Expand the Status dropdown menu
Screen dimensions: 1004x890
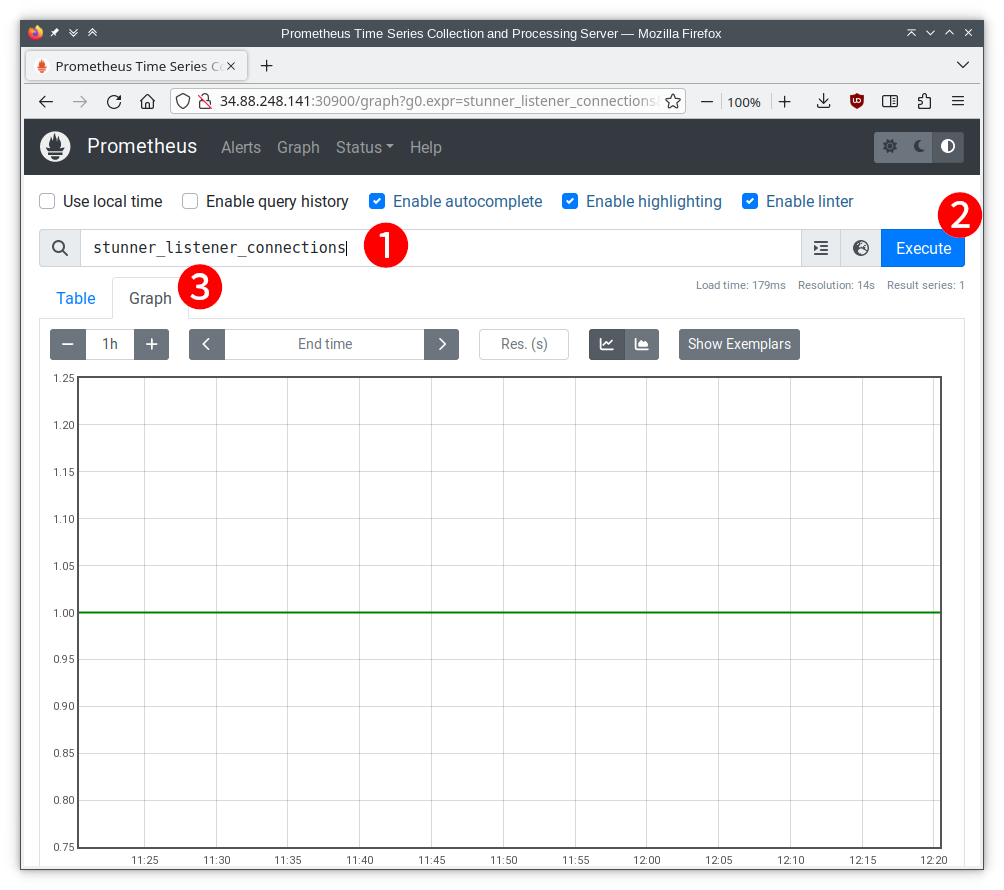point(364,147)
